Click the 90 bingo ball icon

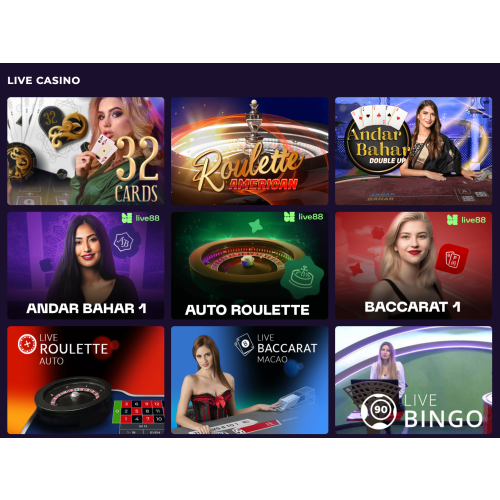[x=379, y=411]
